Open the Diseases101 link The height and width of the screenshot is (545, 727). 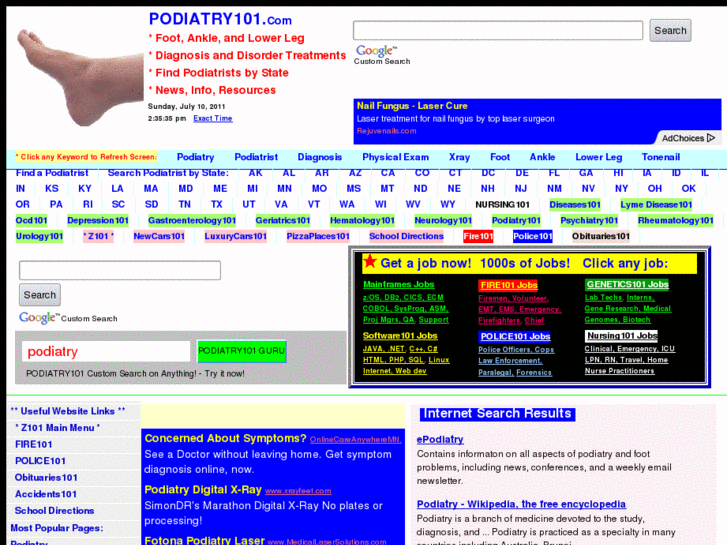(575, 205)
